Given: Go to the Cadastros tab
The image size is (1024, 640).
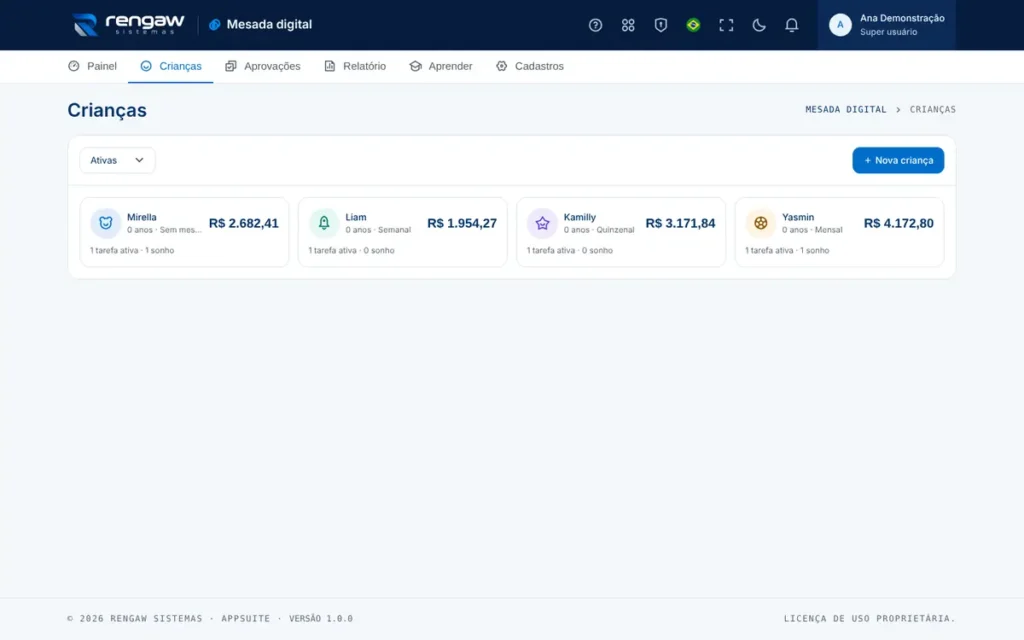Looking at the screenshot, I should pyautogui.click(x=530, y=66).
